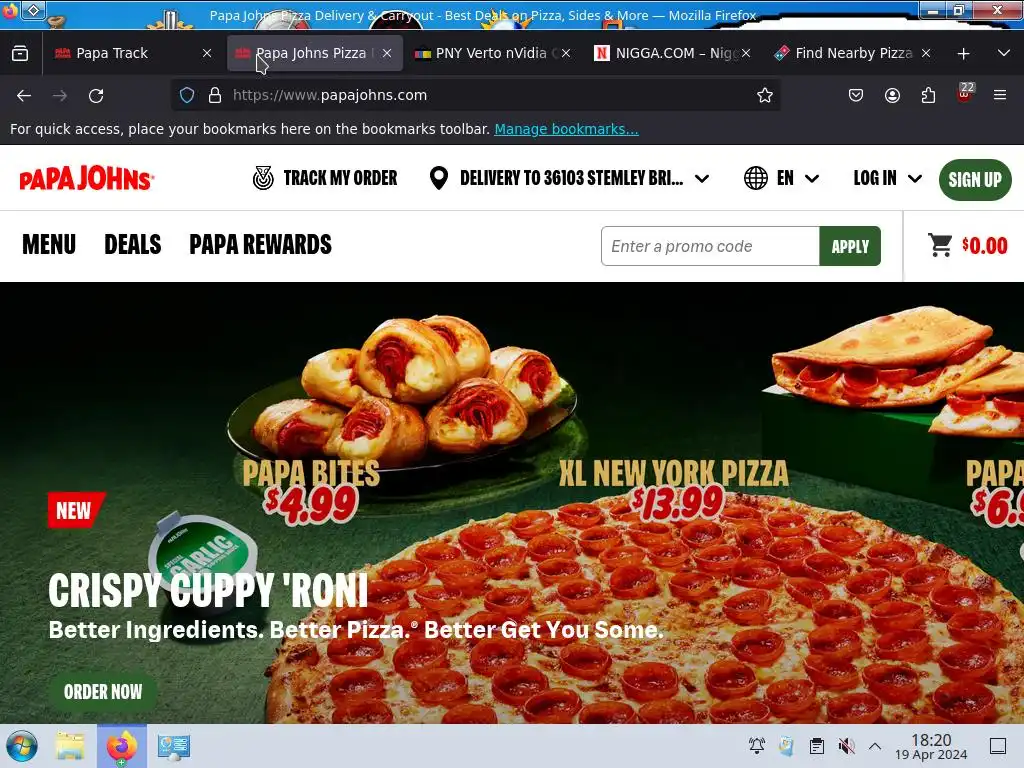Click the language globe icon
This screenshot has height=768, width=1024.
tap(756, 178)
